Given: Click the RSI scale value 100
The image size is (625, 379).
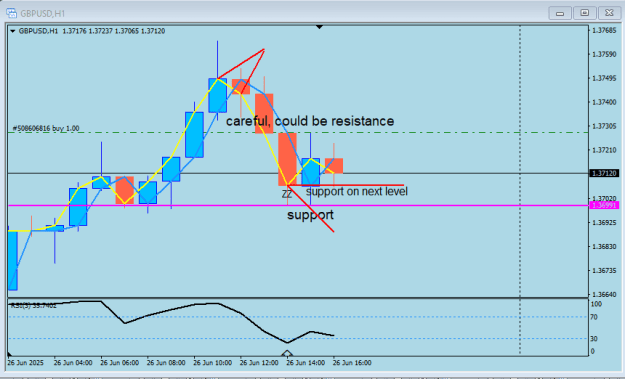Looking at the screenshot, I should pyautogui.click(x=596, y=304).
